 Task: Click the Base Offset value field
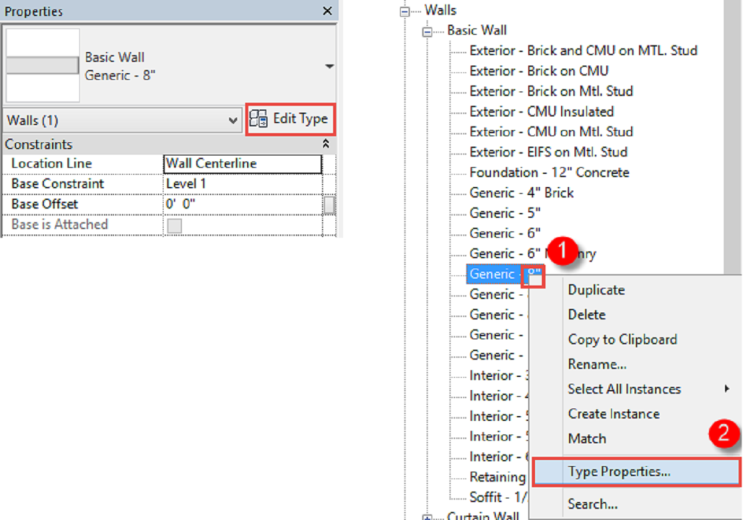point(243,204)
